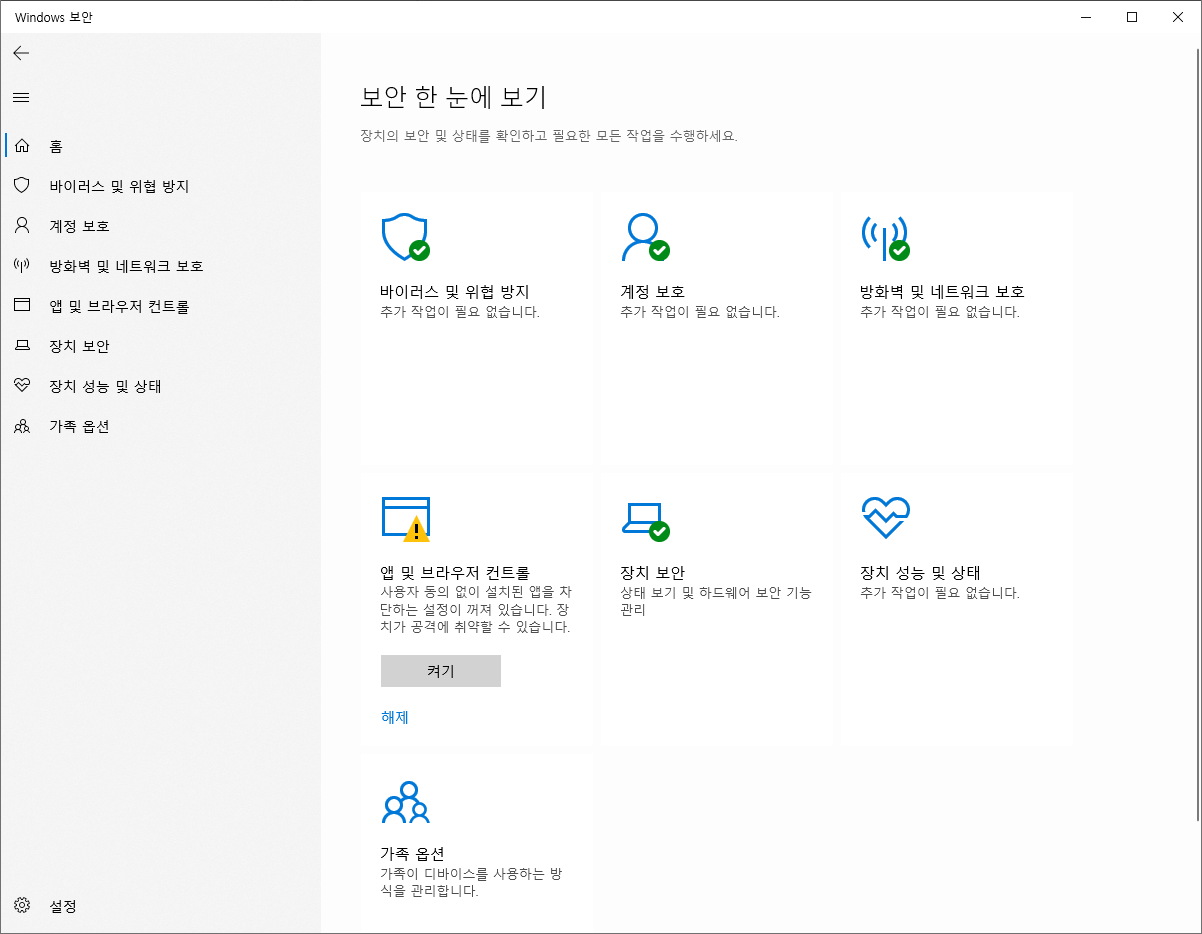Click the shield icon in sidebar
Screen dimensions: 1202x934
pos(22,186)
